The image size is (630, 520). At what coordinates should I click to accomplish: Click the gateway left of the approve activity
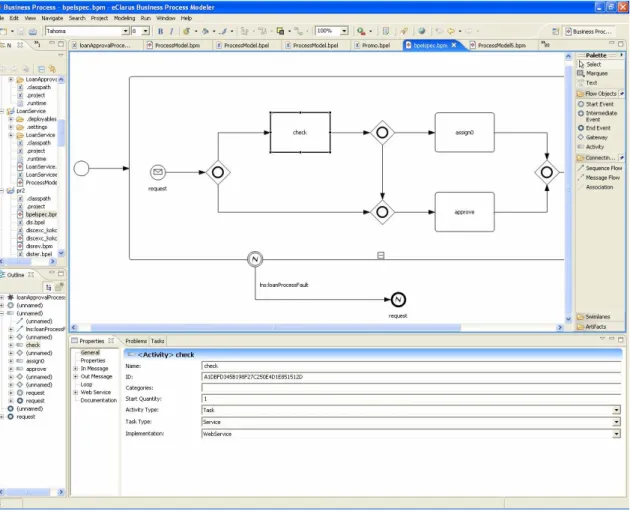click(x=382, y=212)
